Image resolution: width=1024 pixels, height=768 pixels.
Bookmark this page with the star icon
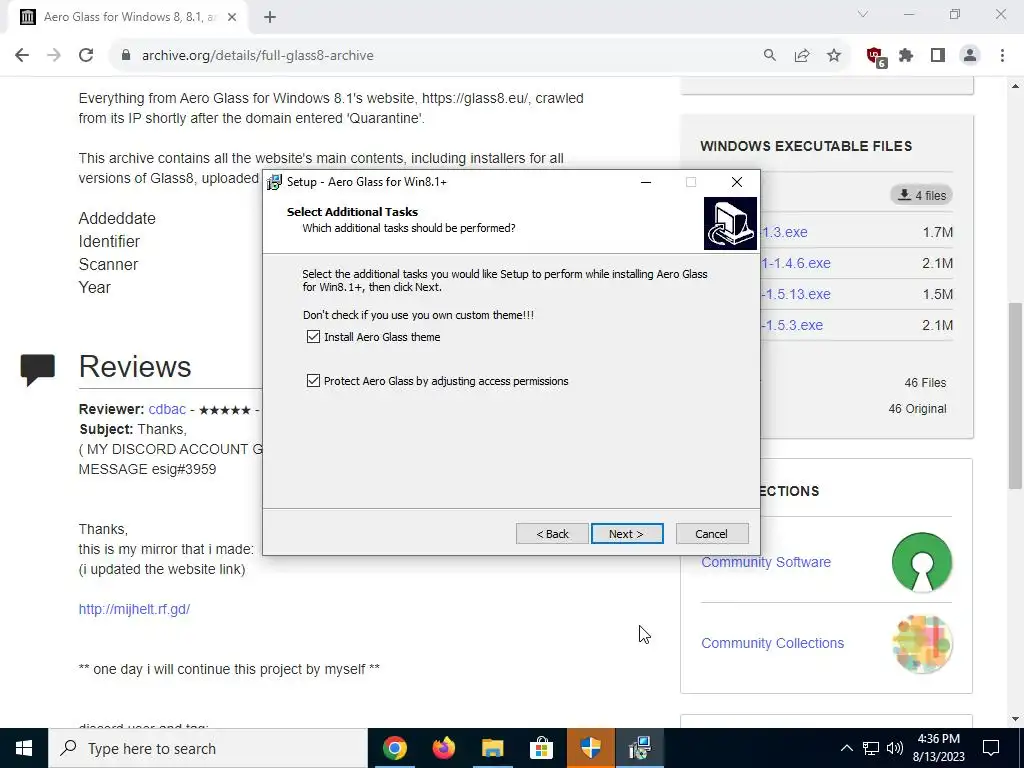tap(834, 56)
